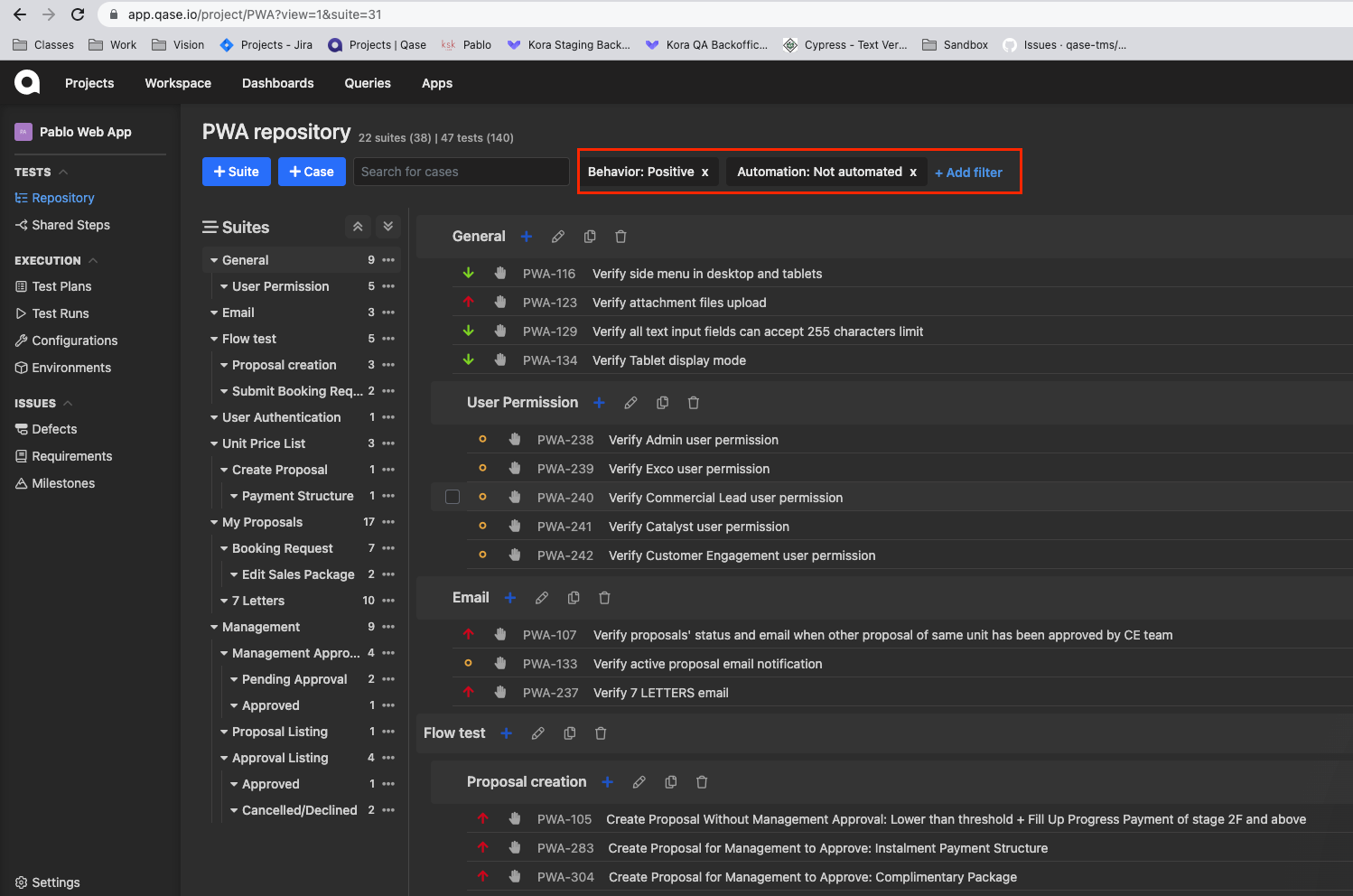Open case PWA-116 side menu test

click(x=707, y=274)
